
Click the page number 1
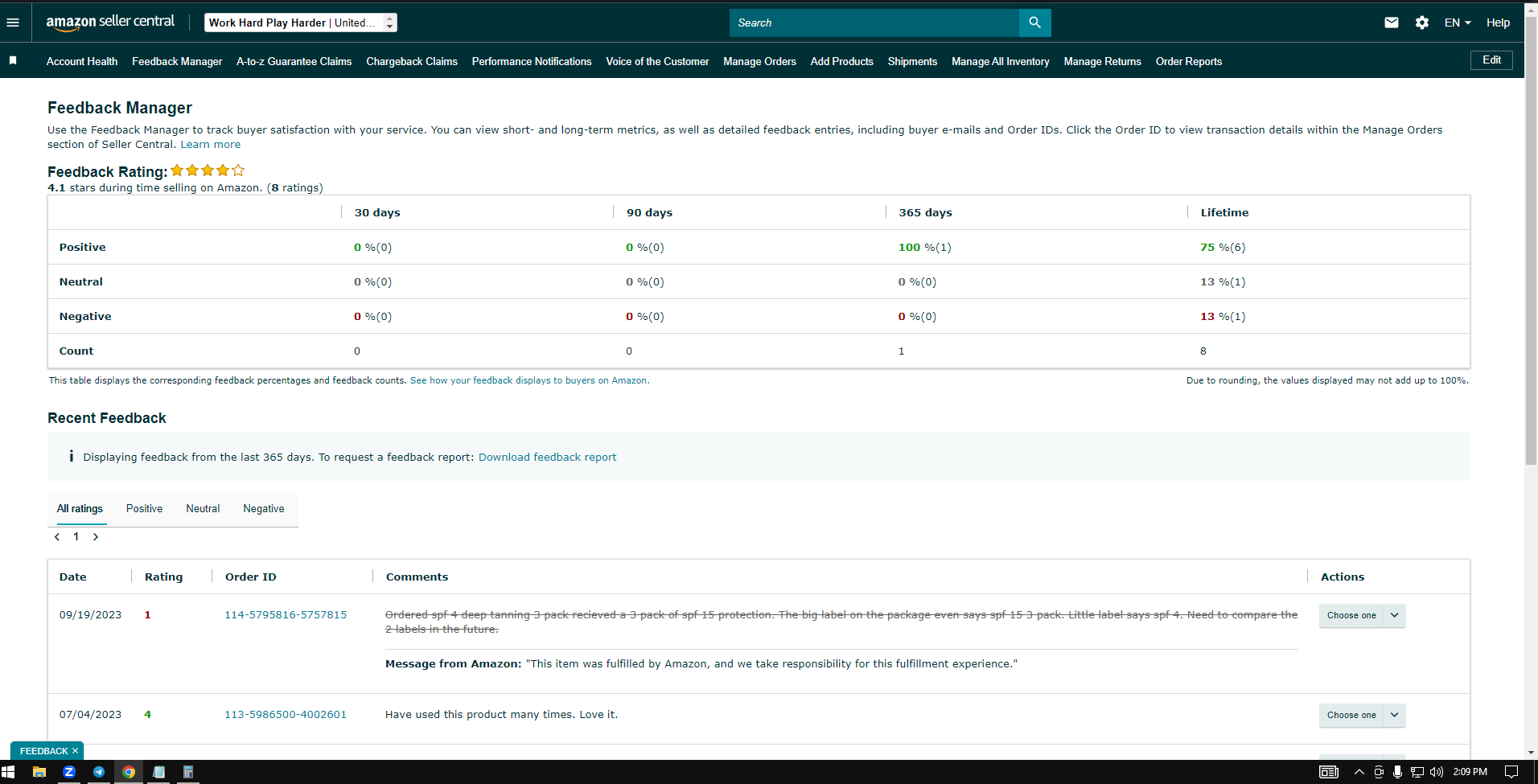click(76, 537)
